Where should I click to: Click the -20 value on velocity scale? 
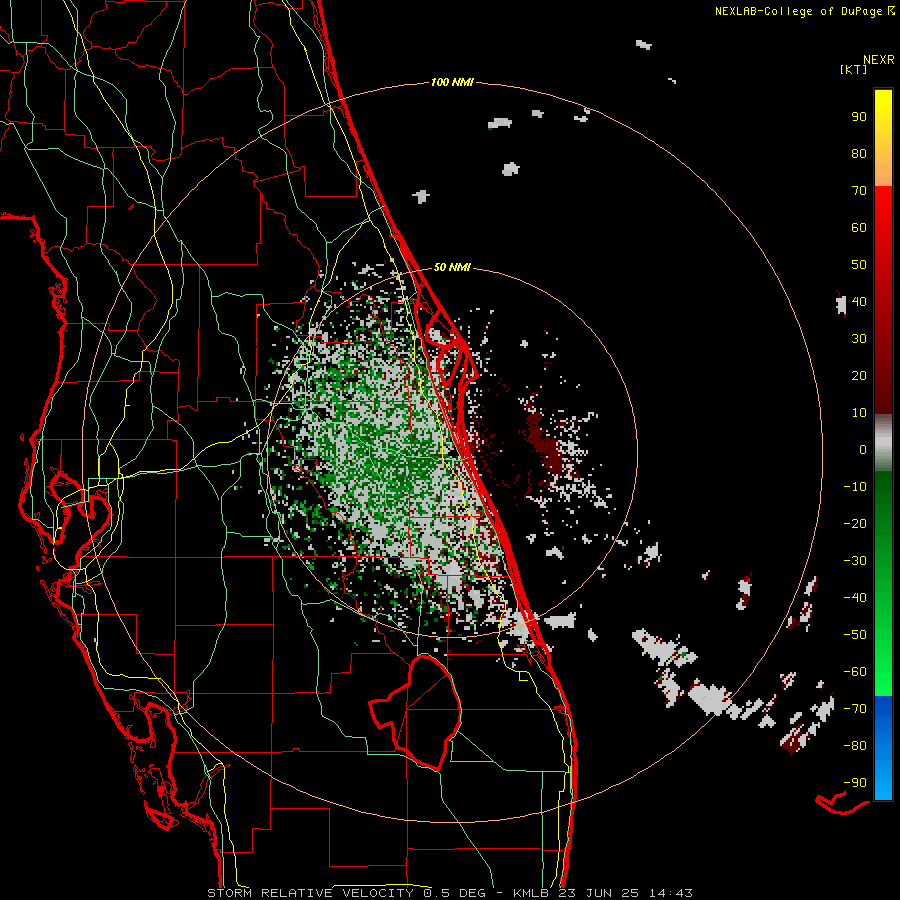[x=855, y=523]
